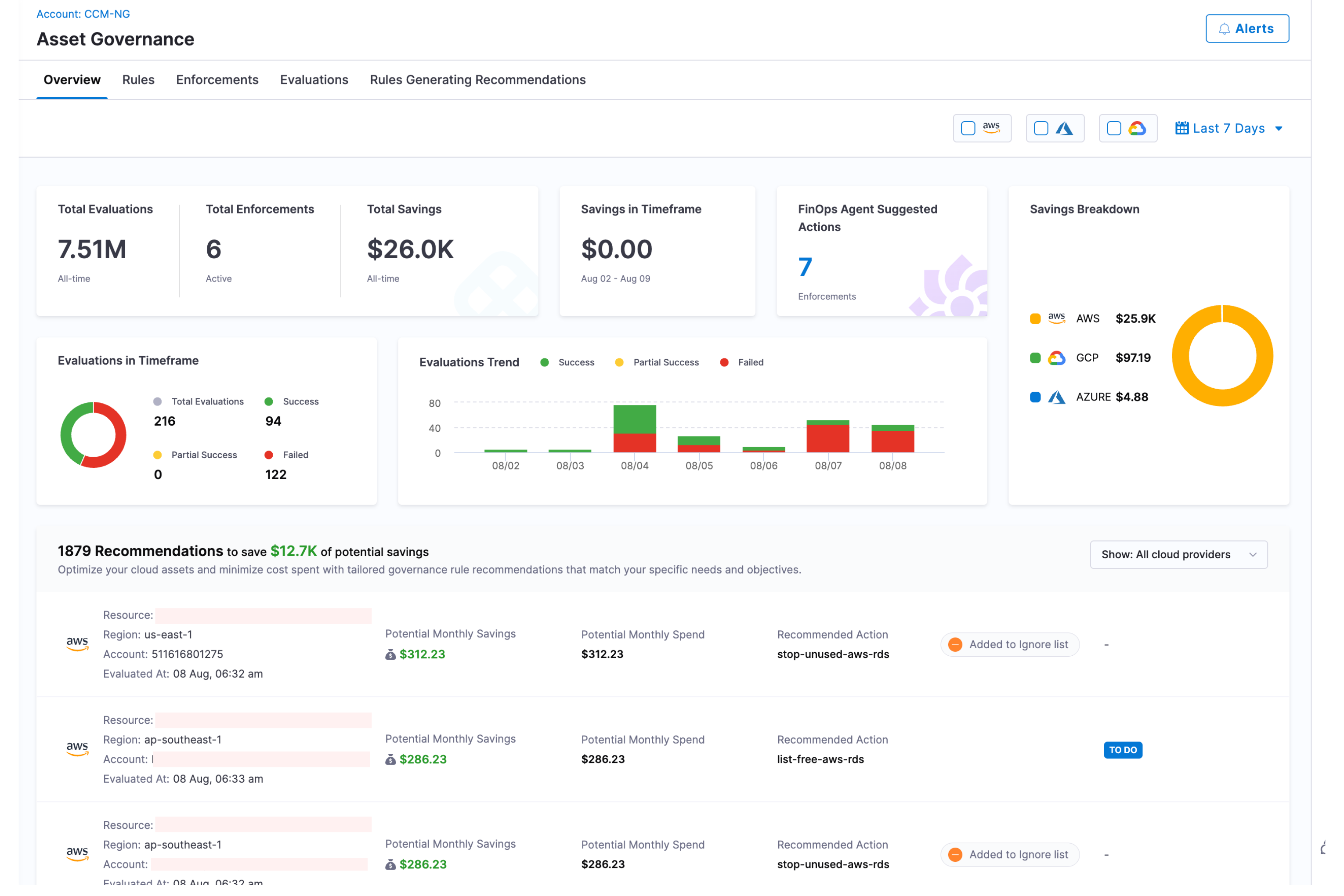
Task: Click the 08/04 bar in Evaluations Trend
Action: 634,429
